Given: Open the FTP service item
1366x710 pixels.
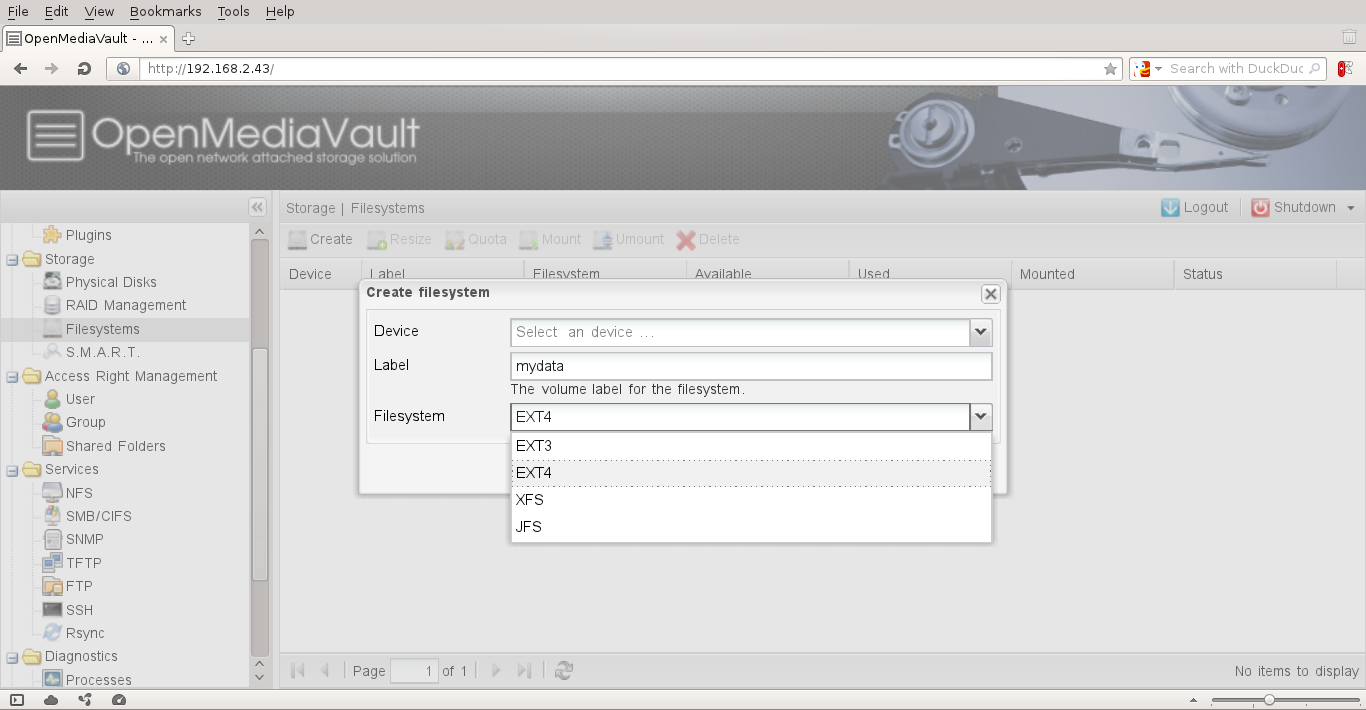Looking at the screenshot, I should click(79, 586).
